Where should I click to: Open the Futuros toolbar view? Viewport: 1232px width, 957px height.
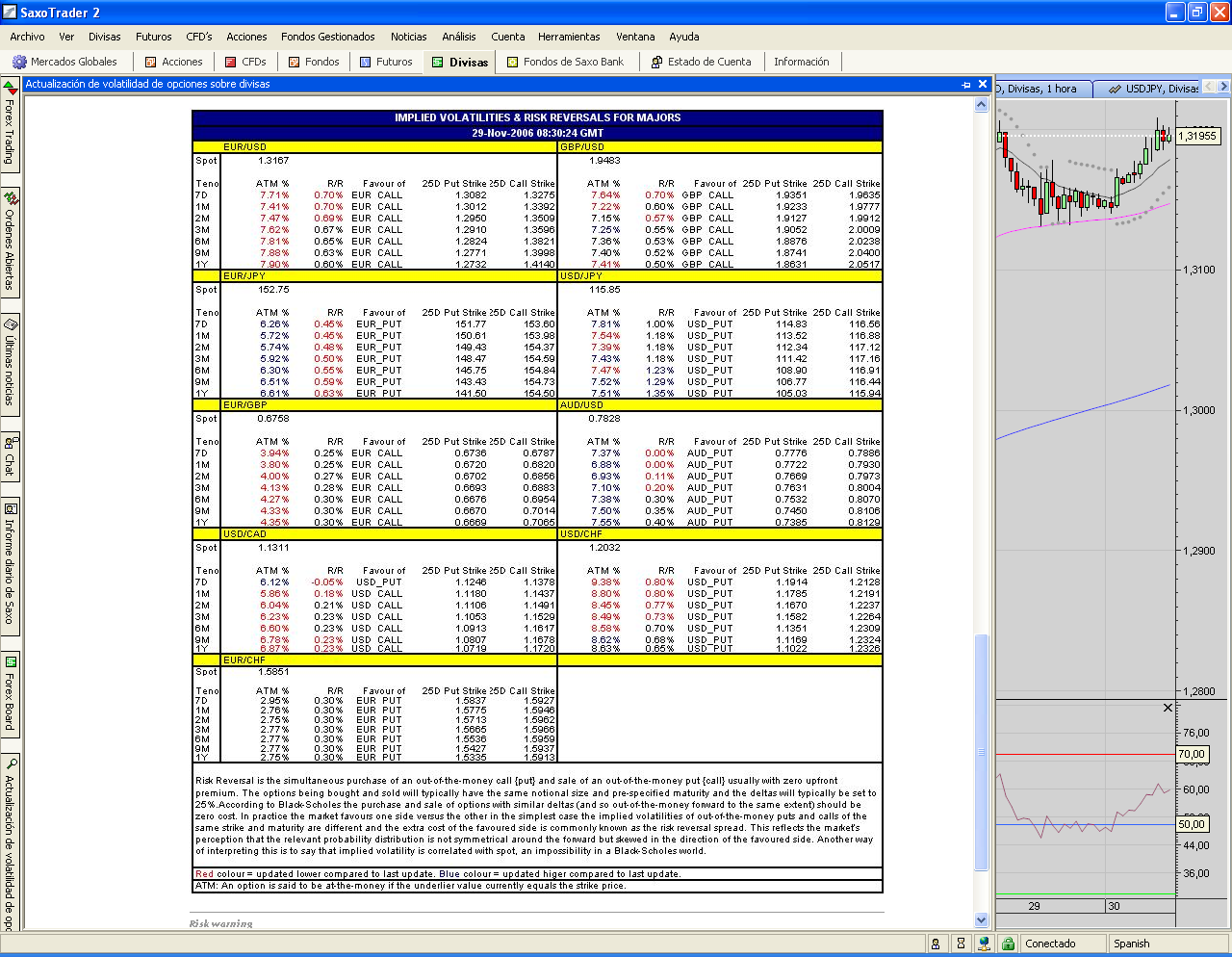tap(385, 62)
